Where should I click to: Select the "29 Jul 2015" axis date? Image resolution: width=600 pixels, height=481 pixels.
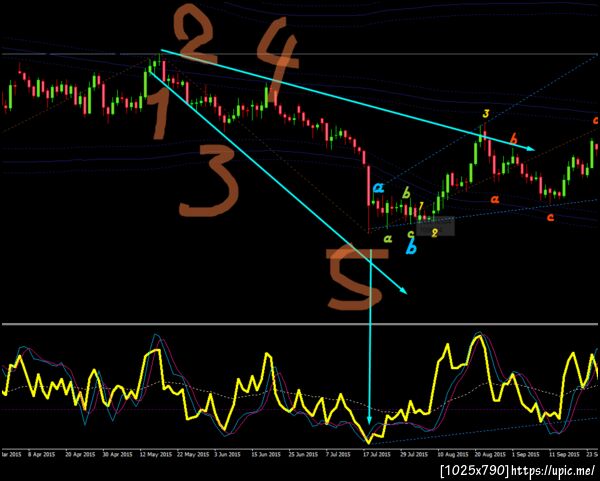(x=414, y=455)
